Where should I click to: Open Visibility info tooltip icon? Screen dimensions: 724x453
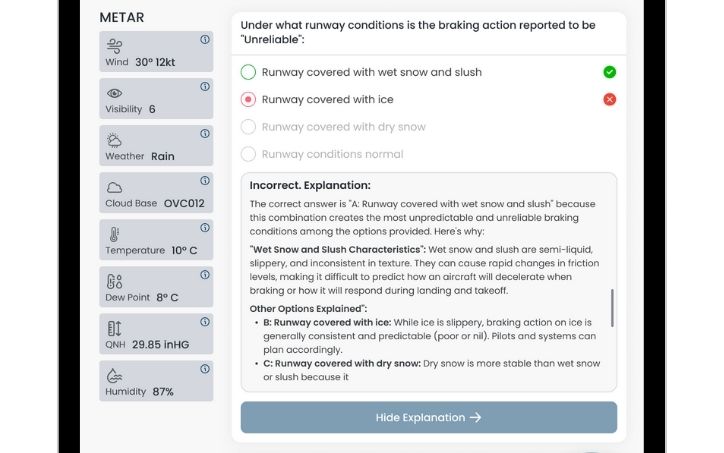click(204, 87)
